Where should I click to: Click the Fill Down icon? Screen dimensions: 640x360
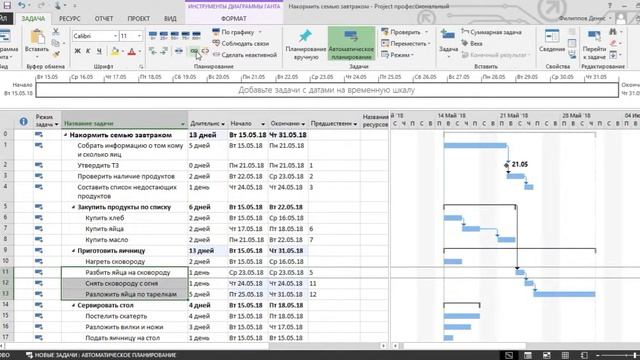tap(613, 54)
